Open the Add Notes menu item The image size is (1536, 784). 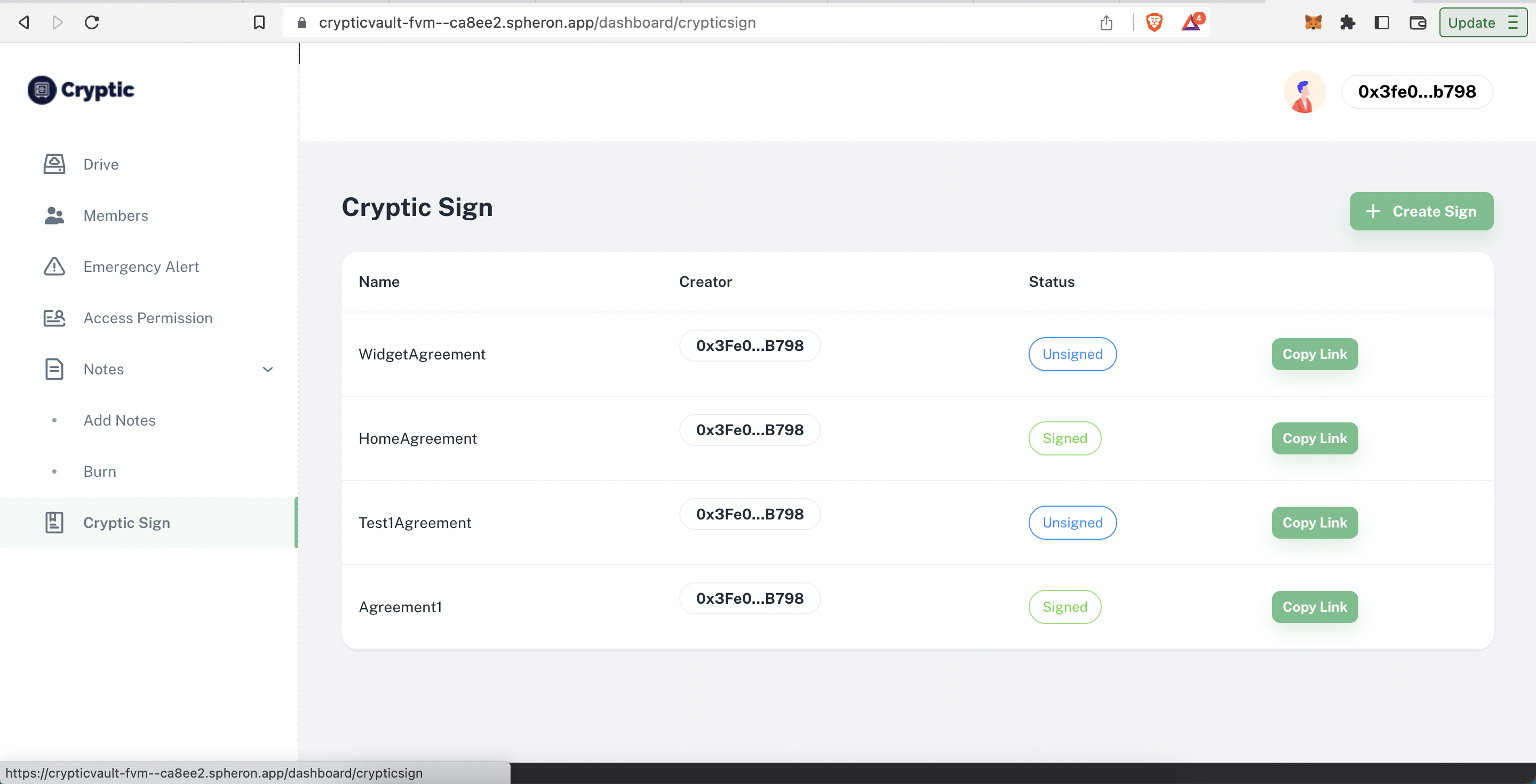pos(119,419)
